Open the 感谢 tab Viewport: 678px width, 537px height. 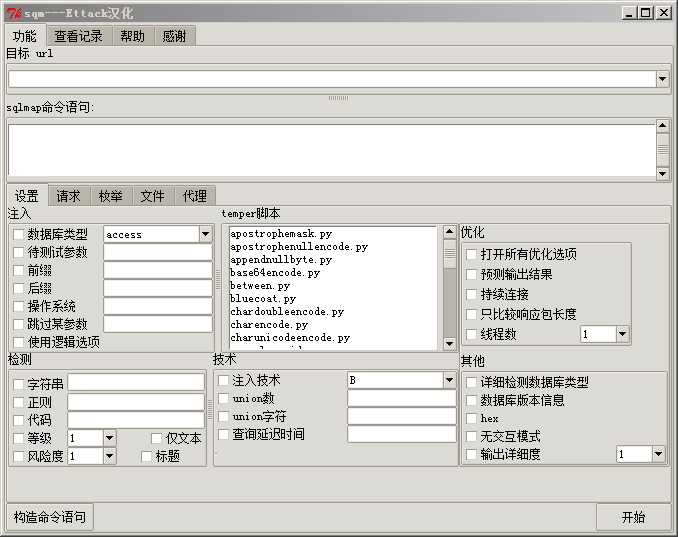pos(174,36)
